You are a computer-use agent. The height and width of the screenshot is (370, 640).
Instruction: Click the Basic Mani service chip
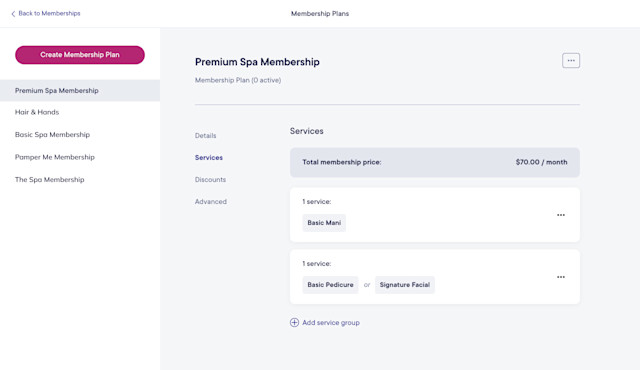click(x=324, y=223)
